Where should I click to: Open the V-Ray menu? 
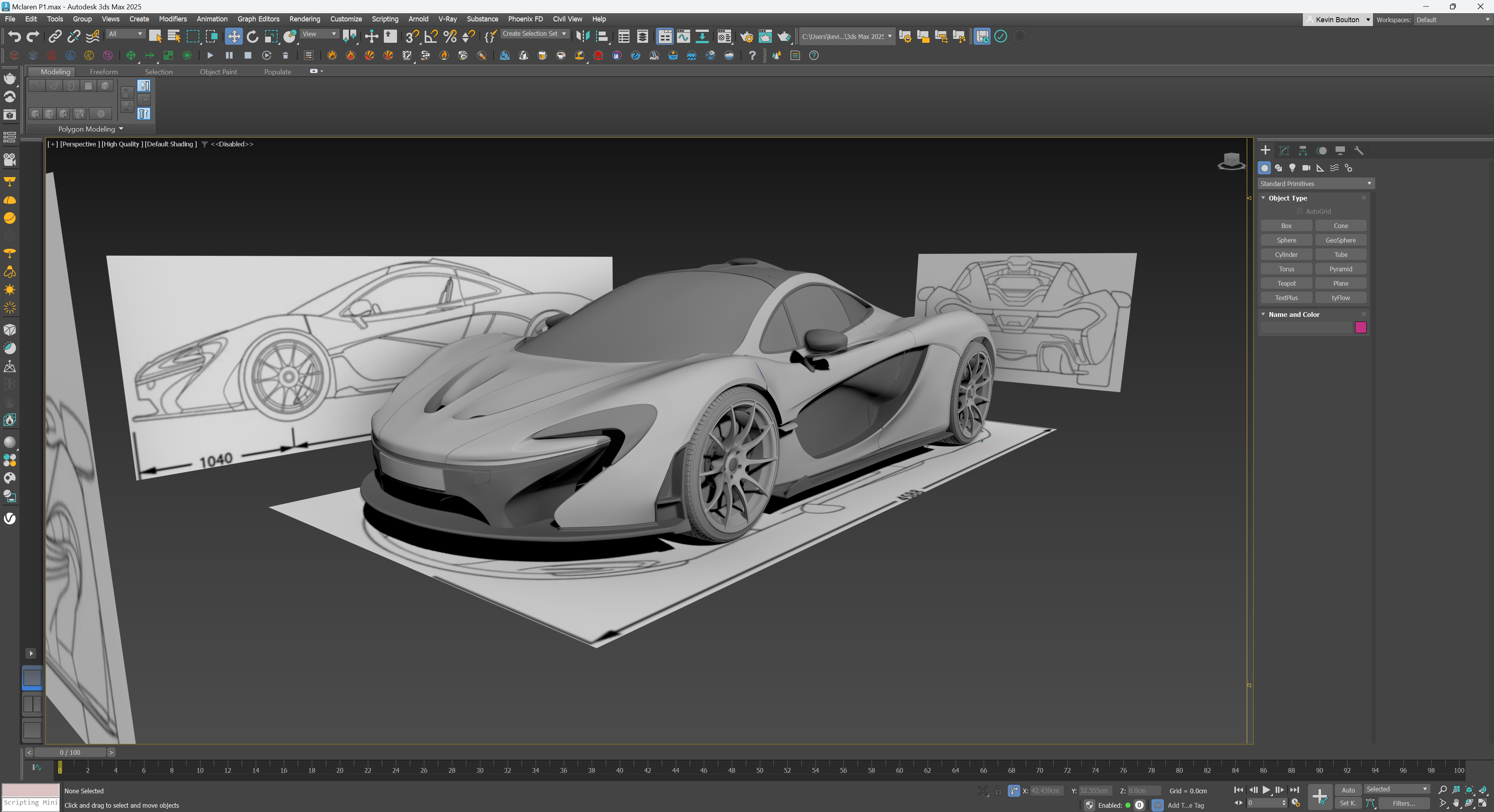[447, 19]
